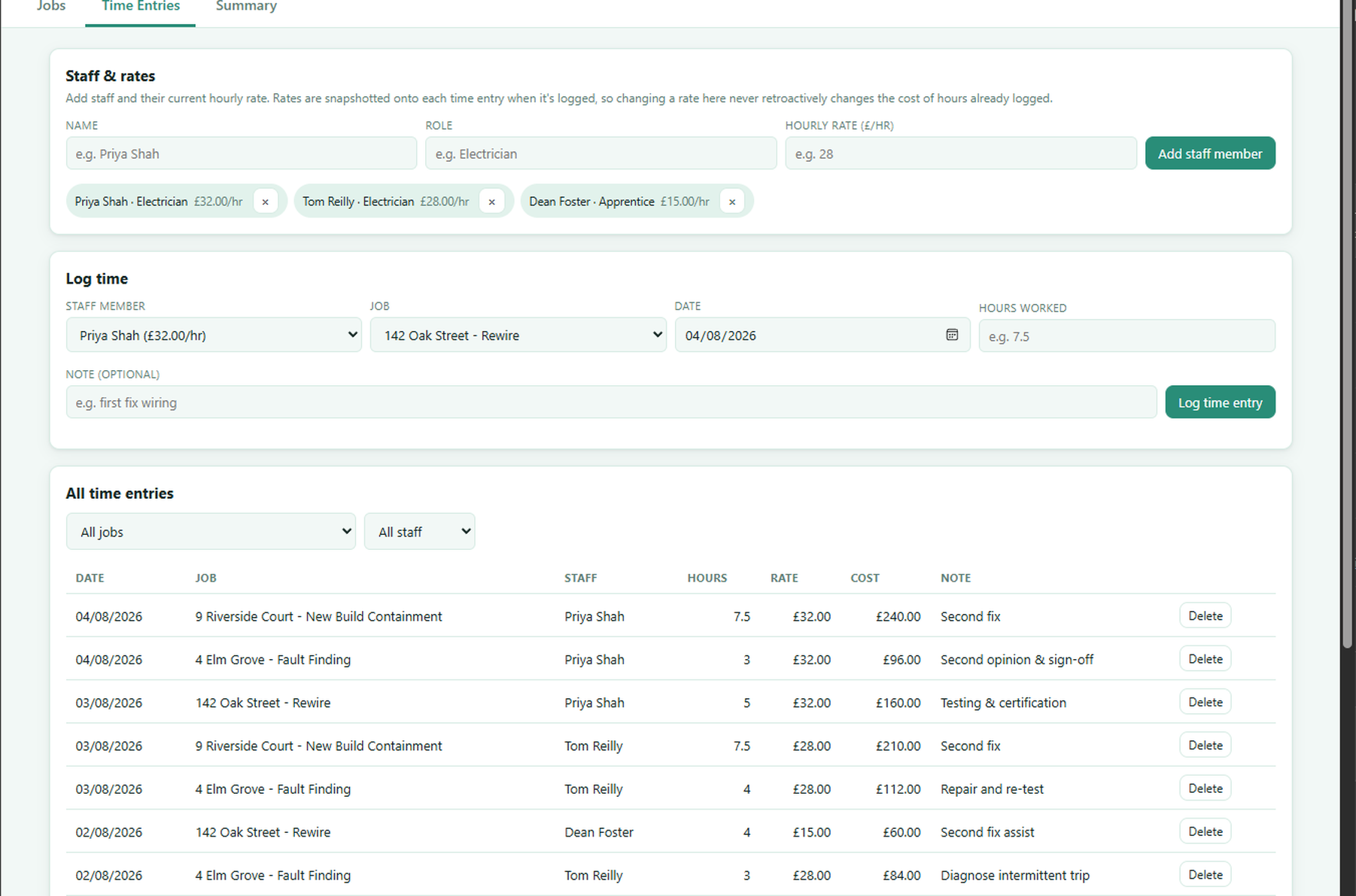Click the £96.00 cost cell
This screenshot has width=1356, height=896.
[x=901, y=660]
